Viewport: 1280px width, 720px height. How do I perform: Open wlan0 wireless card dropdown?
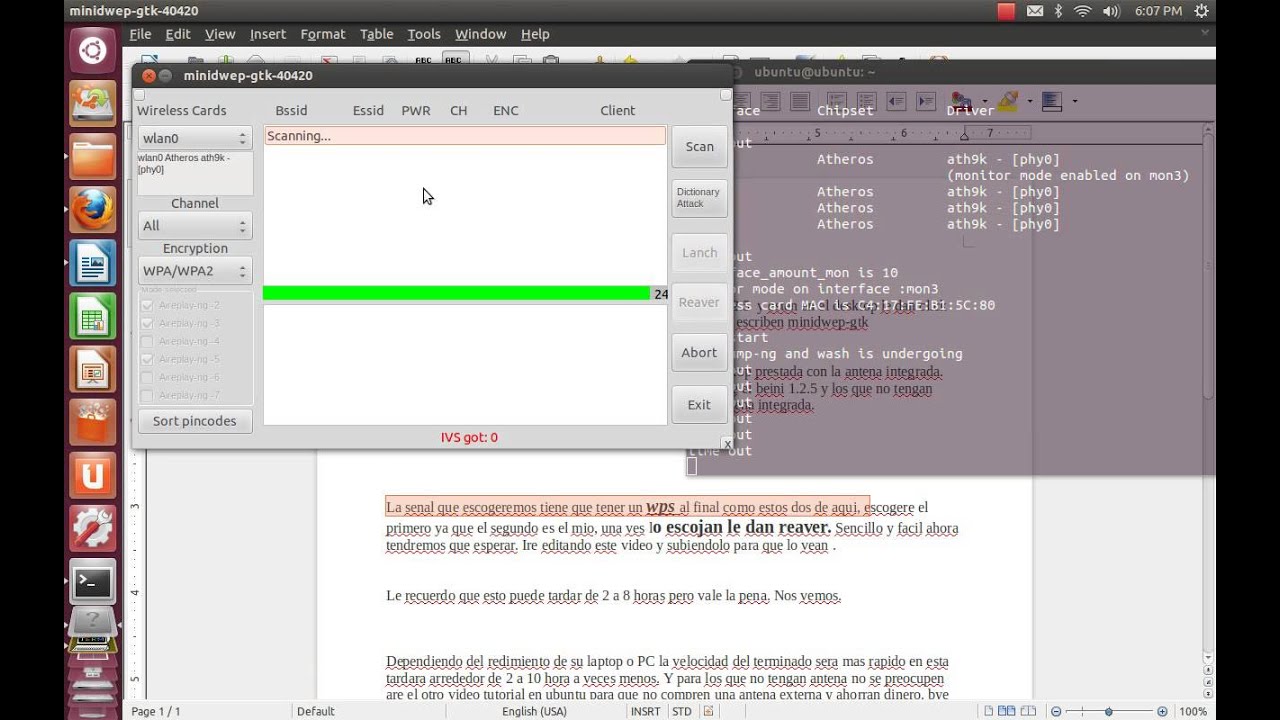tap(195, 138)
